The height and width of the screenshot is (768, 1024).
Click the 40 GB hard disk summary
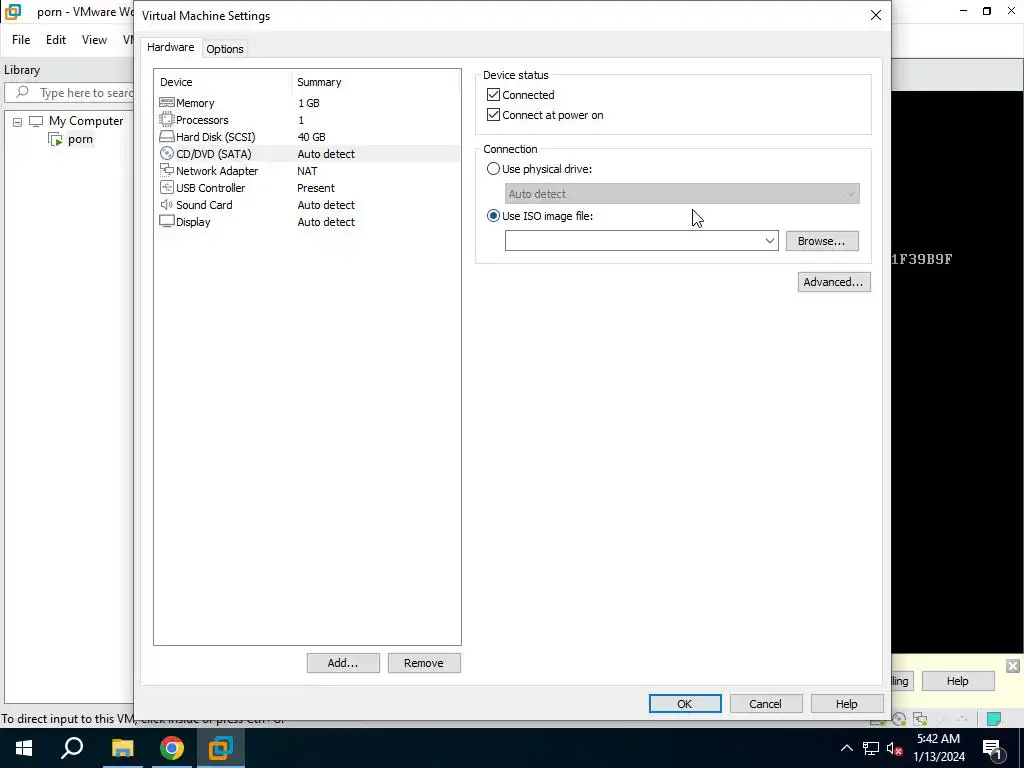[x=312, y=136]
